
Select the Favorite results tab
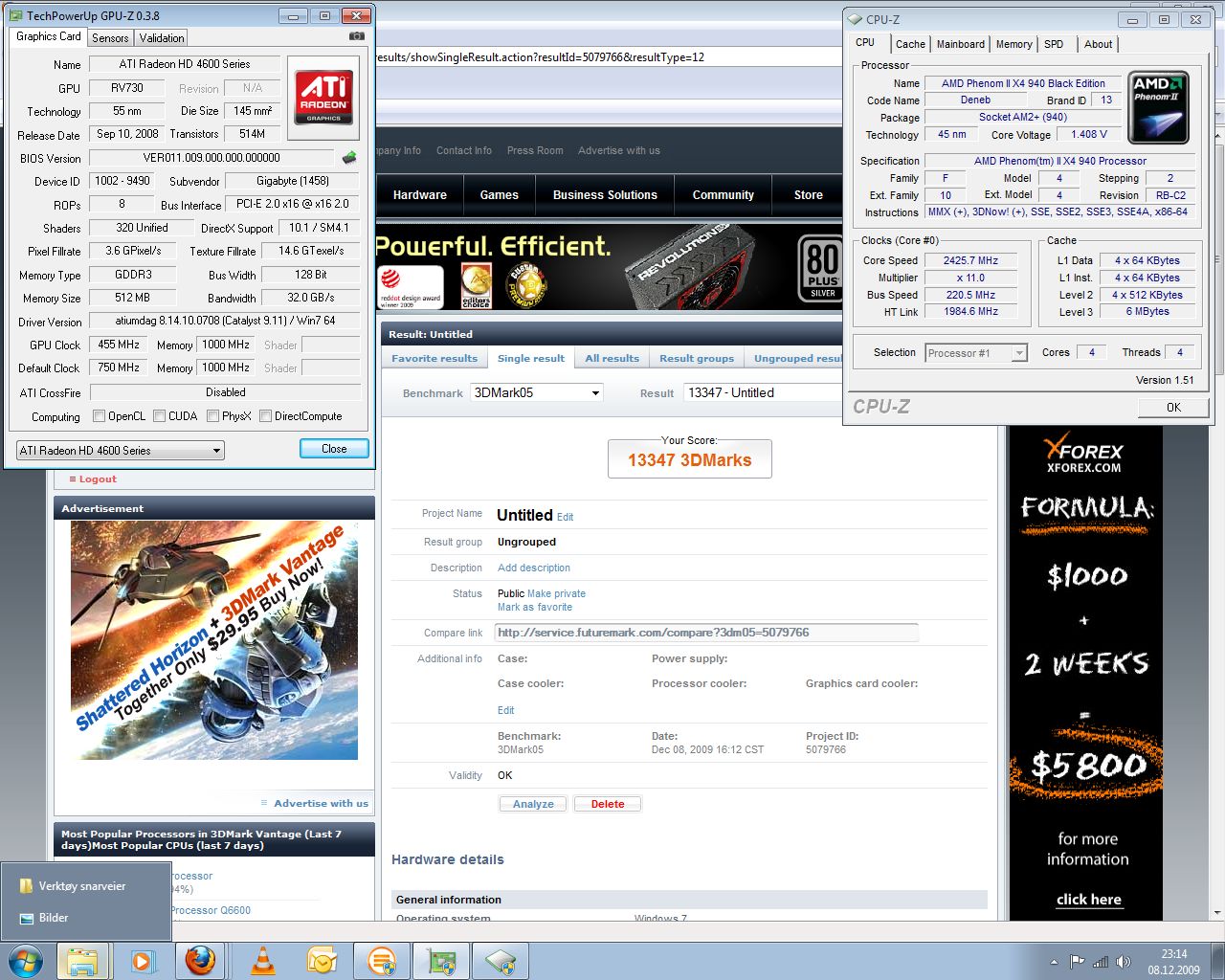pos(434,358)
